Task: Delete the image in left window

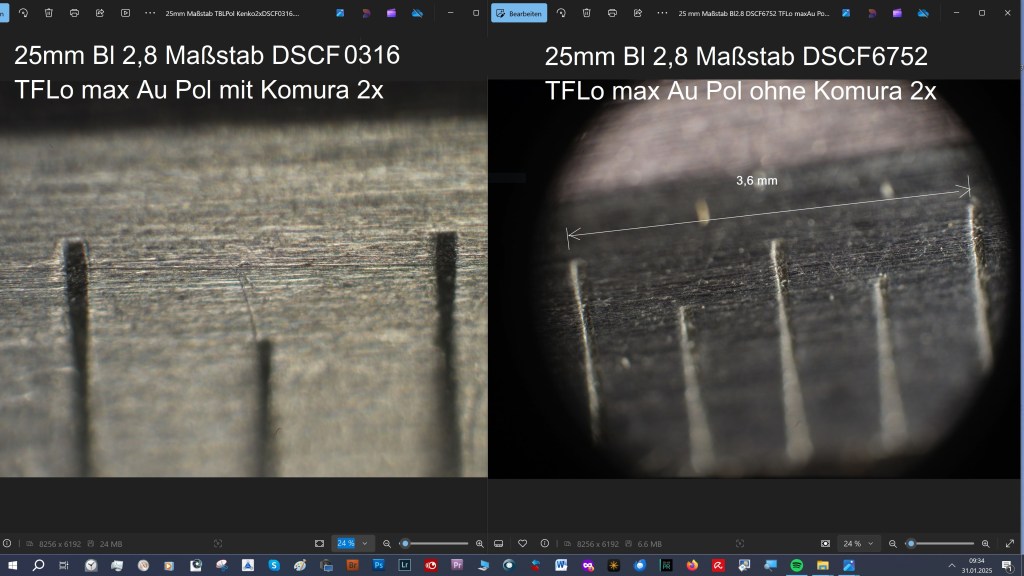Action: click(x=48, y=13)
